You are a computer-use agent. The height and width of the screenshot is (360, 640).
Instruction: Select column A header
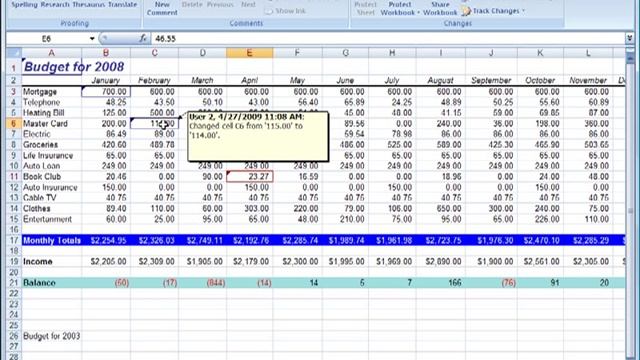(51, 53)
